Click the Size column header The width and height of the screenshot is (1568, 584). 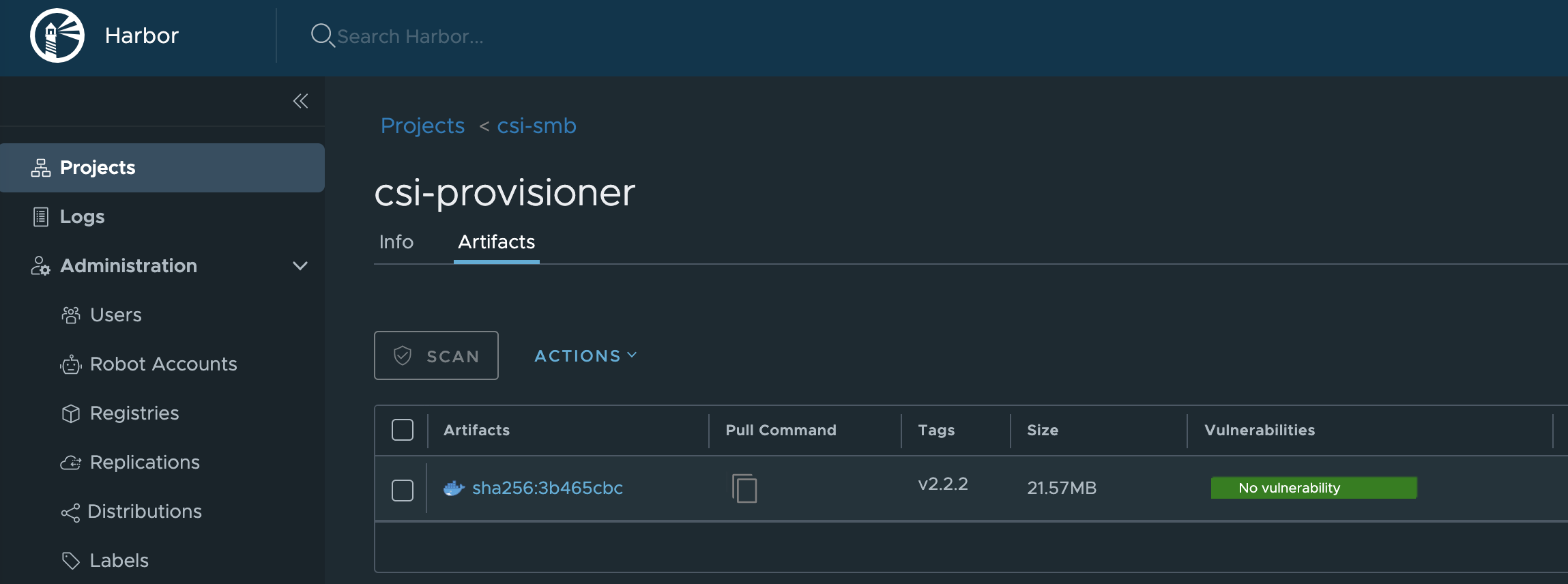coord(1043,430)
